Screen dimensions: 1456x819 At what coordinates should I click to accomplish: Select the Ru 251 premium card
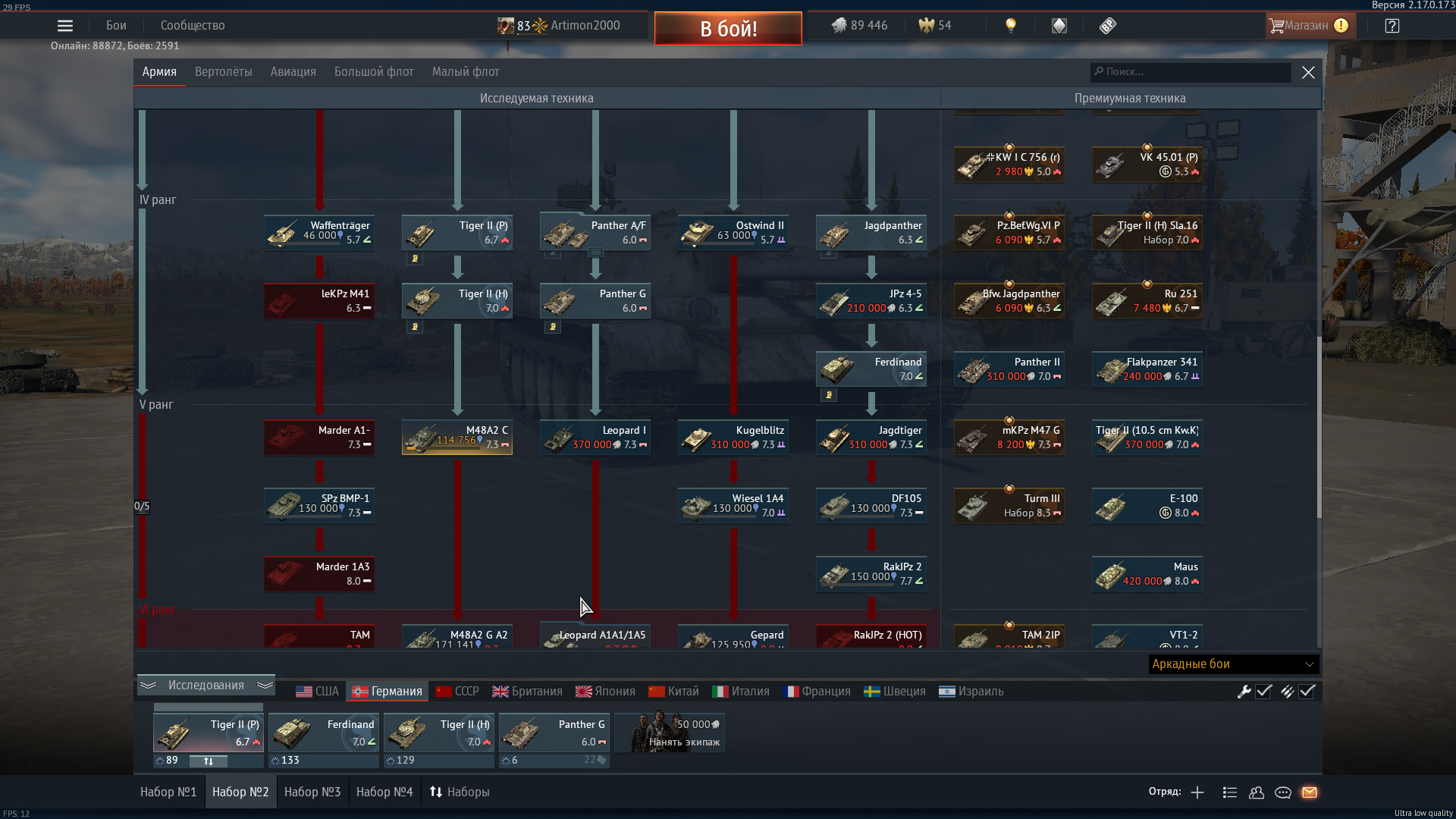pos(1147,301)
